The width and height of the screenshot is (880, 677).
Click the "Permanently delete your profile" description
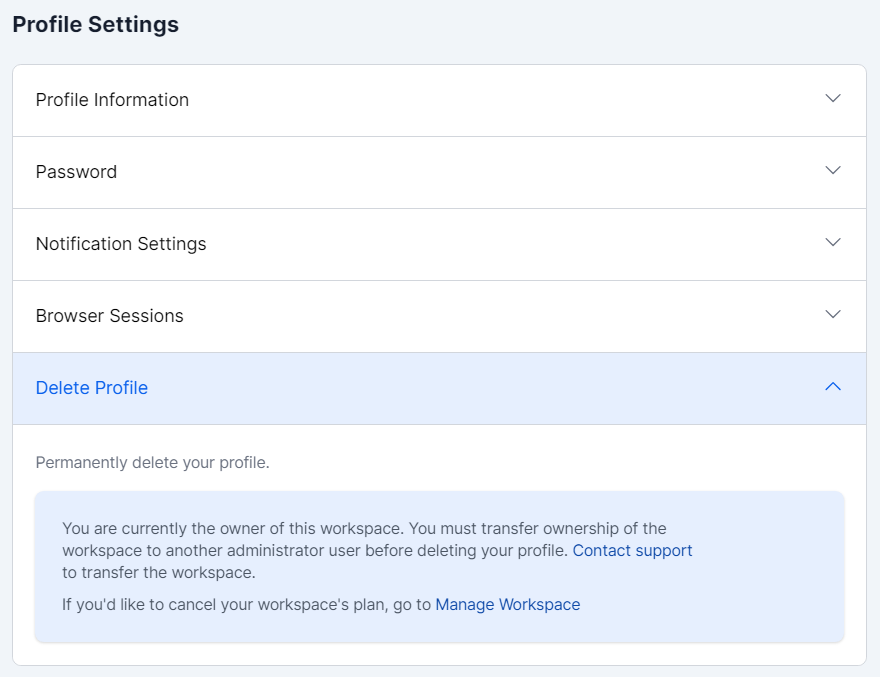click(x=153, y=463)
